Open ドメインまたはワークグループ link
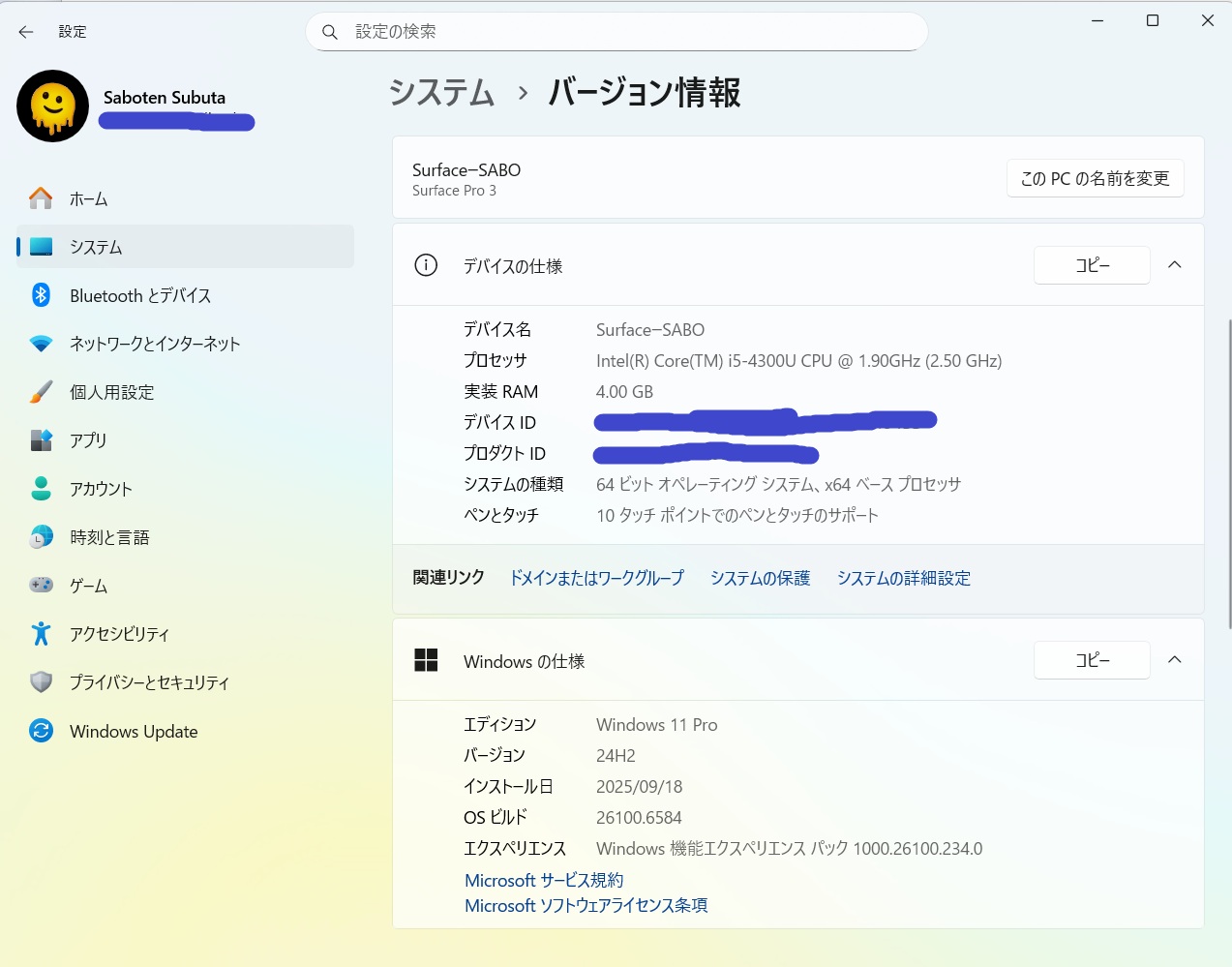Viewport: 1232px width, 967px height. [597, 578]
